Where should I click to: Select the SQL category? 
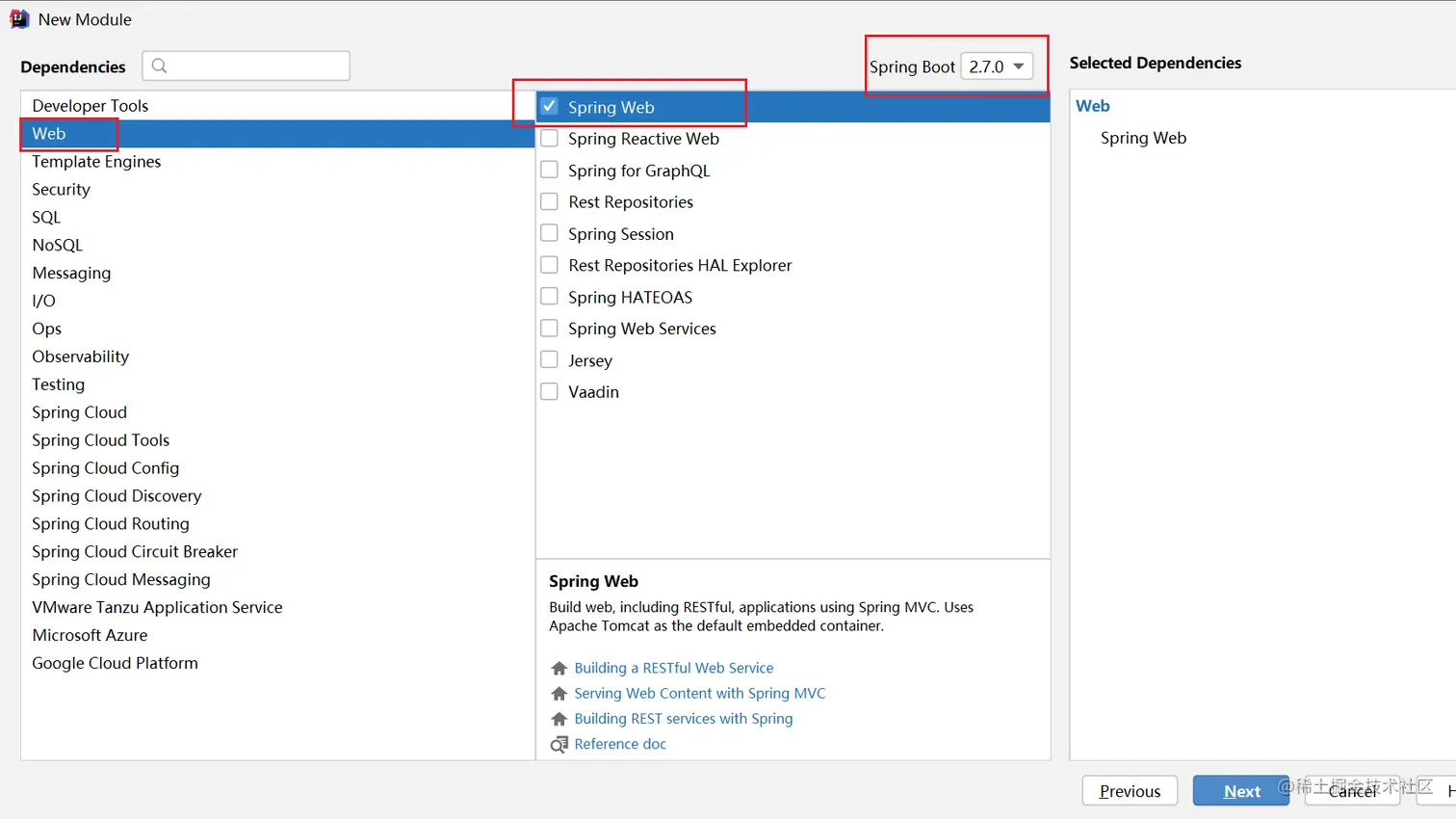(277, 218)
